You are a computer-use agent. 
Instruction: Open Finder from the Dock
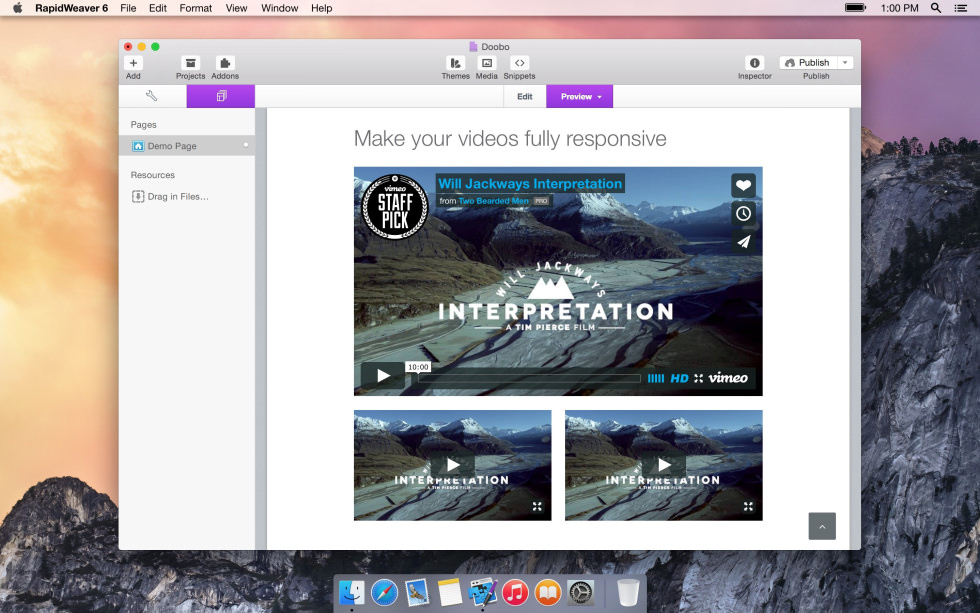pos(352,592)
